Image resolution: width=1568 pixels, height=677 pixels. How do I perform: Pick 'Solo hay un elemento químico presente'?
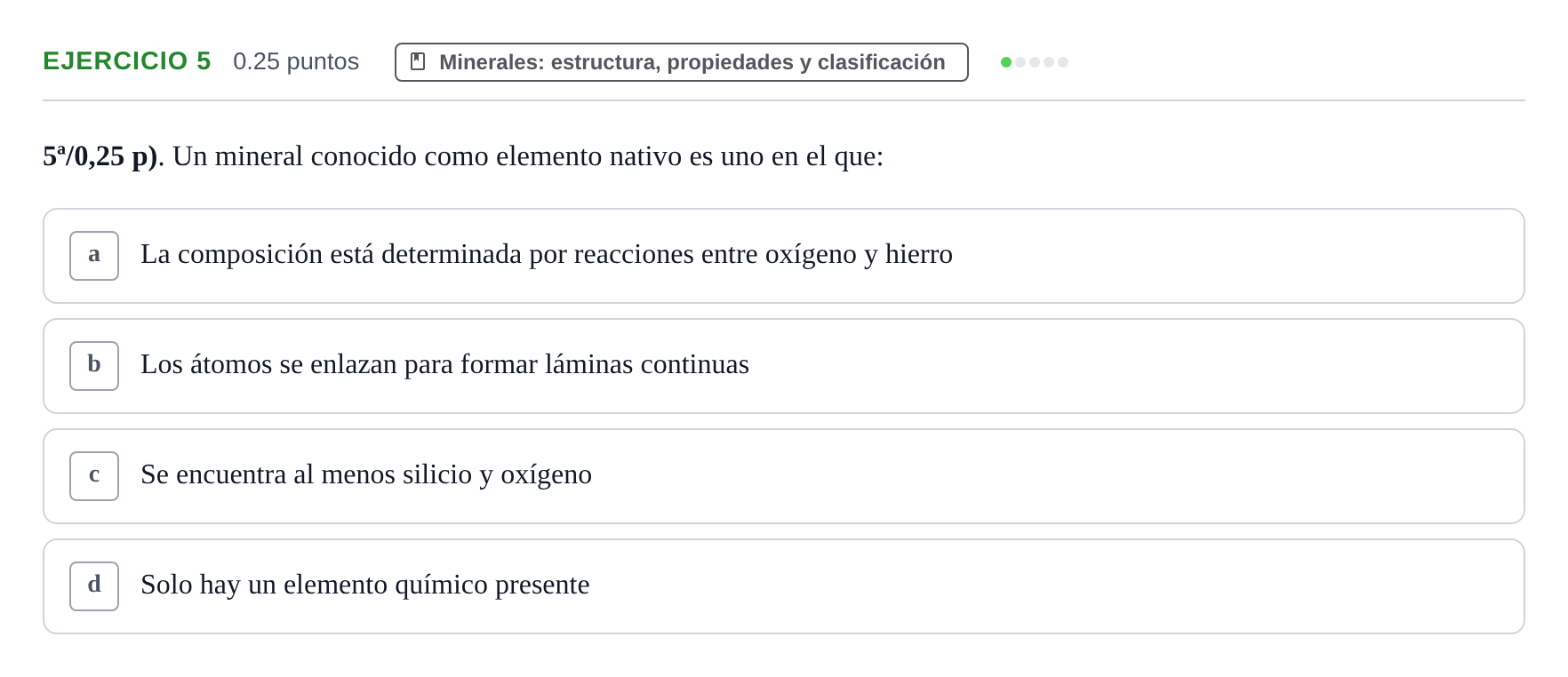(784, 586)
